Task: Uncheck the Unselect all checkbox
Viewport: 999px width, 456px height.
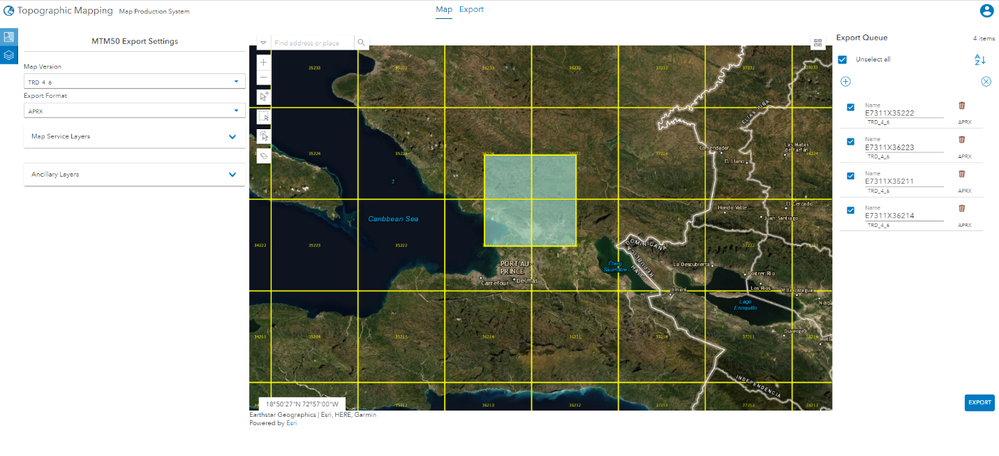Action: pyautogui.click(x=842, y=59)
